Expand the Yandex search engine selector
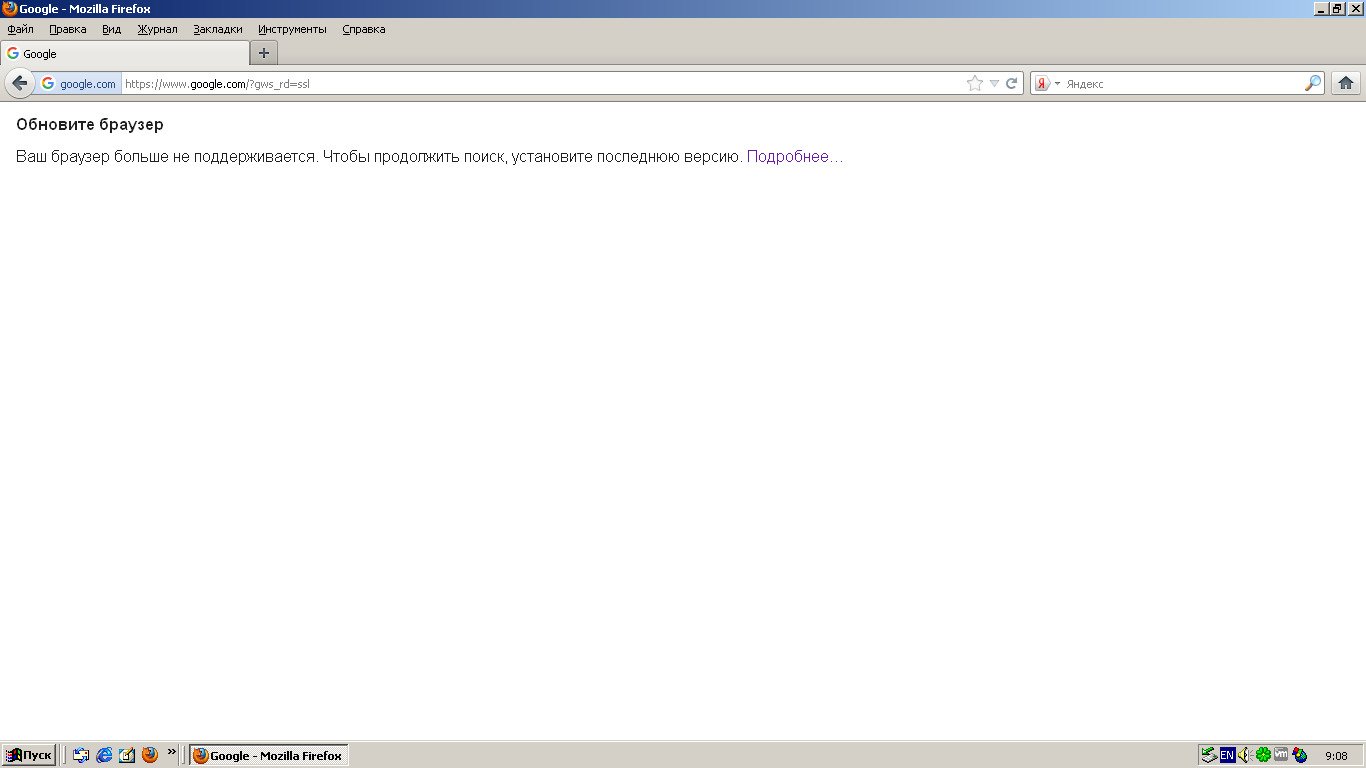1366x768 pixels. click(x=1046, y=84)
